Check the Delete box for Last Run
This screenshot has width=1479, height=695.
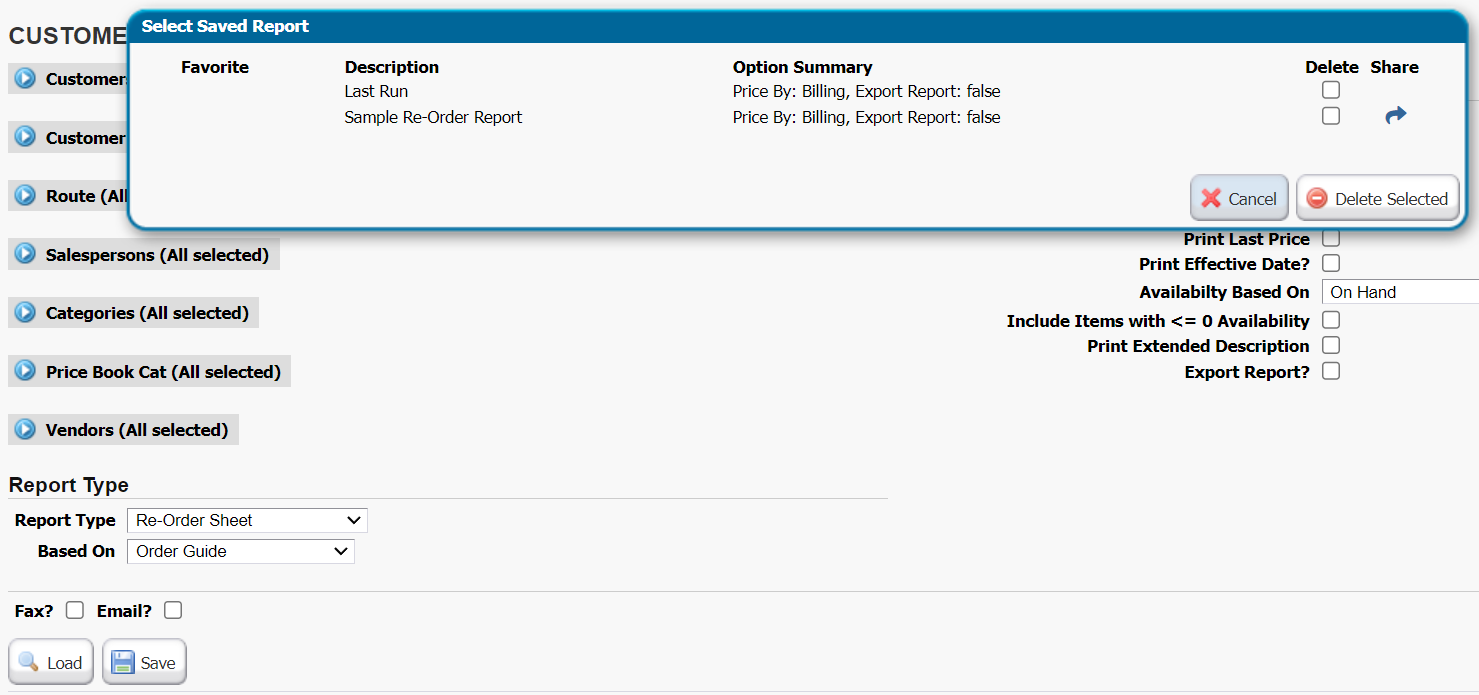tap(1330, 90)
